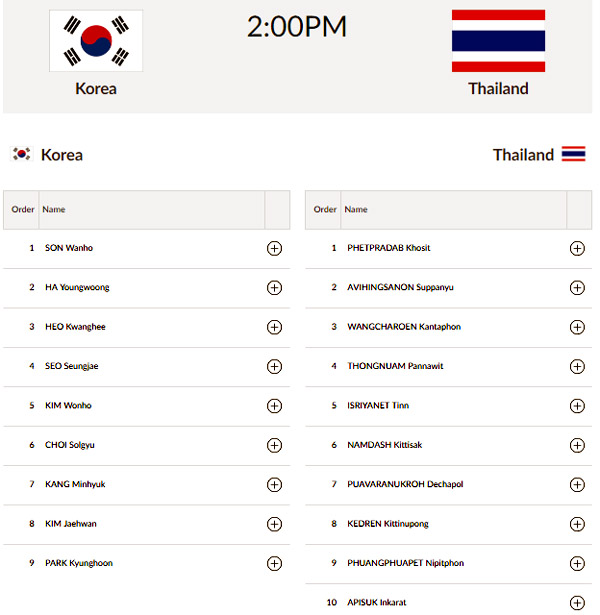The image size is (600, 615).
Task: Open plus icon for WANGCHAROEN Kantaphon
Action: [x=577, y=327]
